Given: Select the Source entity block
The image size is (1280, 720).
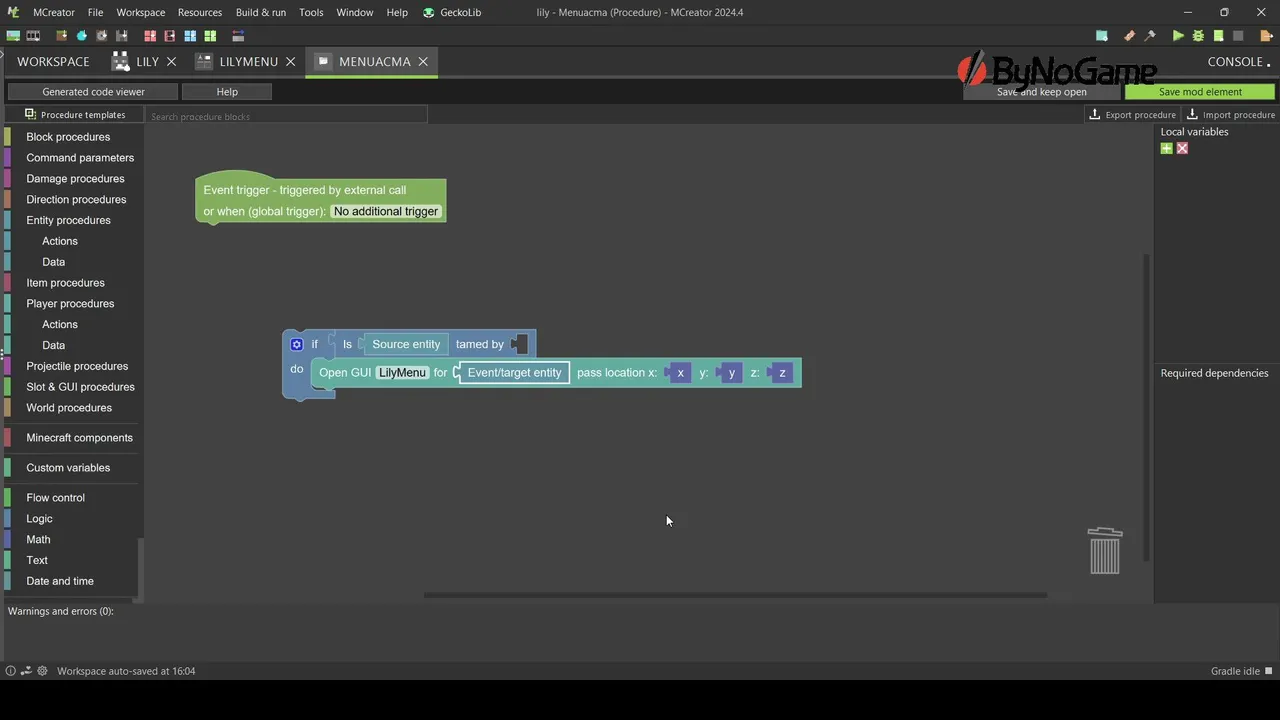Looking at the screenshot, I should (406, 344).
